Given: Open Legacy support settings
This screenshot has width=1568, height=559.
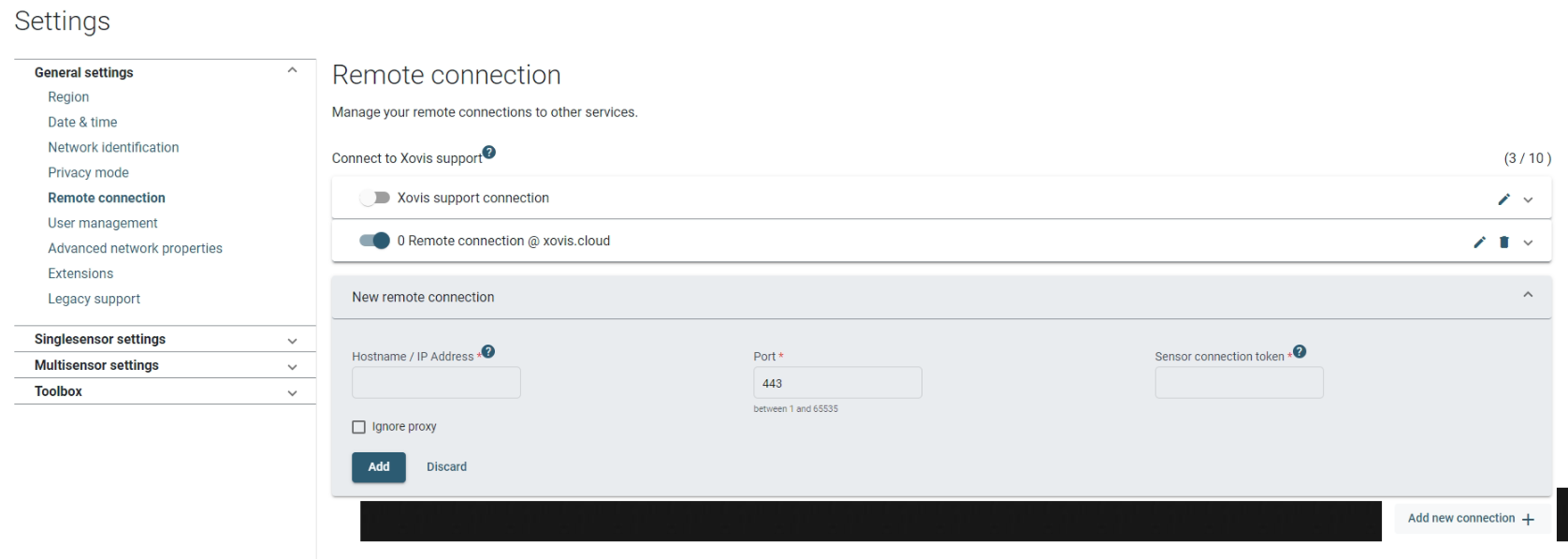Looking at the screenshot, I should [94, 299].
